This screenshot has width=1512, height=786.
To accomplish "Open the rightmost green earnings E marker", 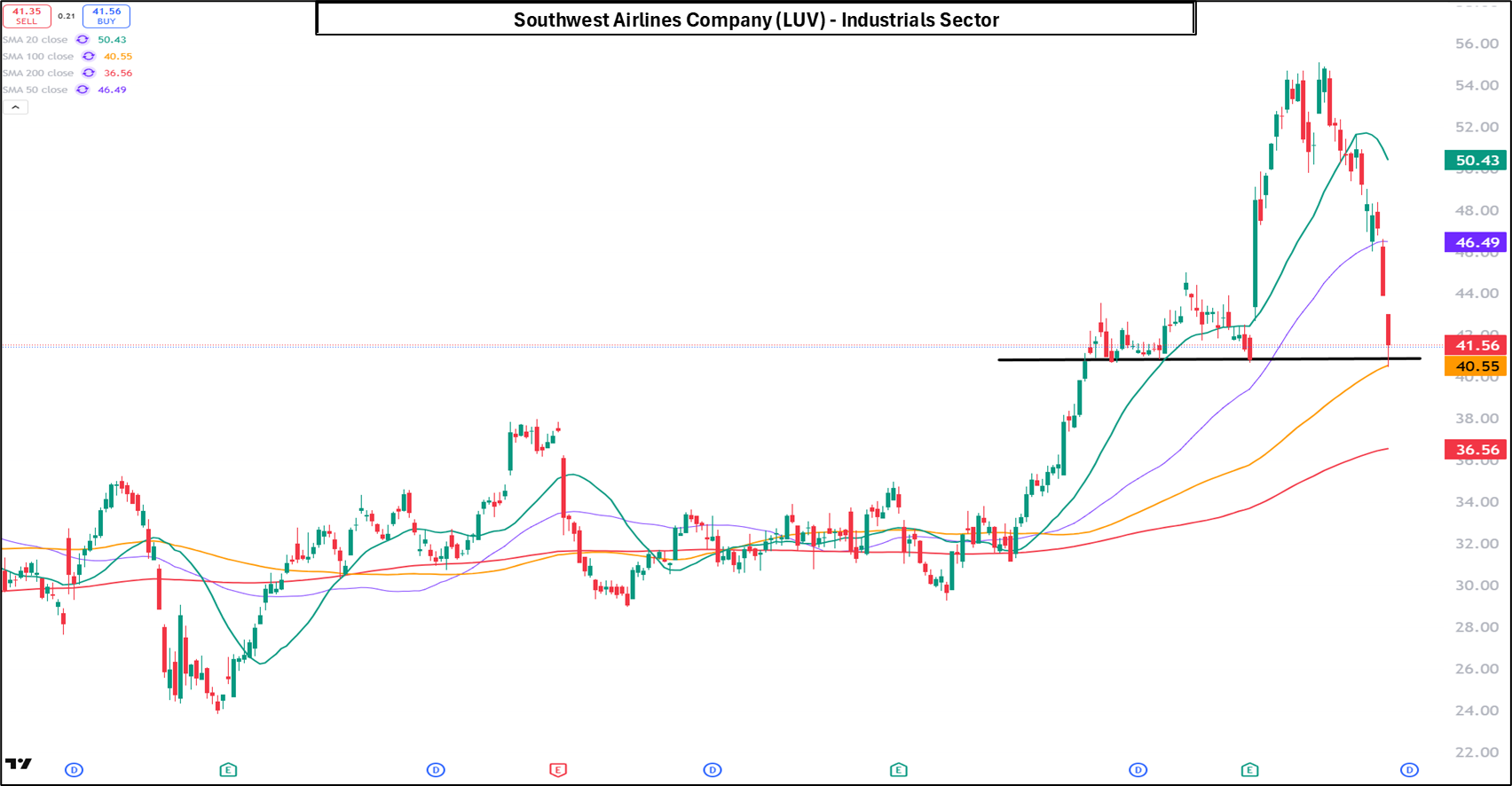I will click(x=1250, y=770).
